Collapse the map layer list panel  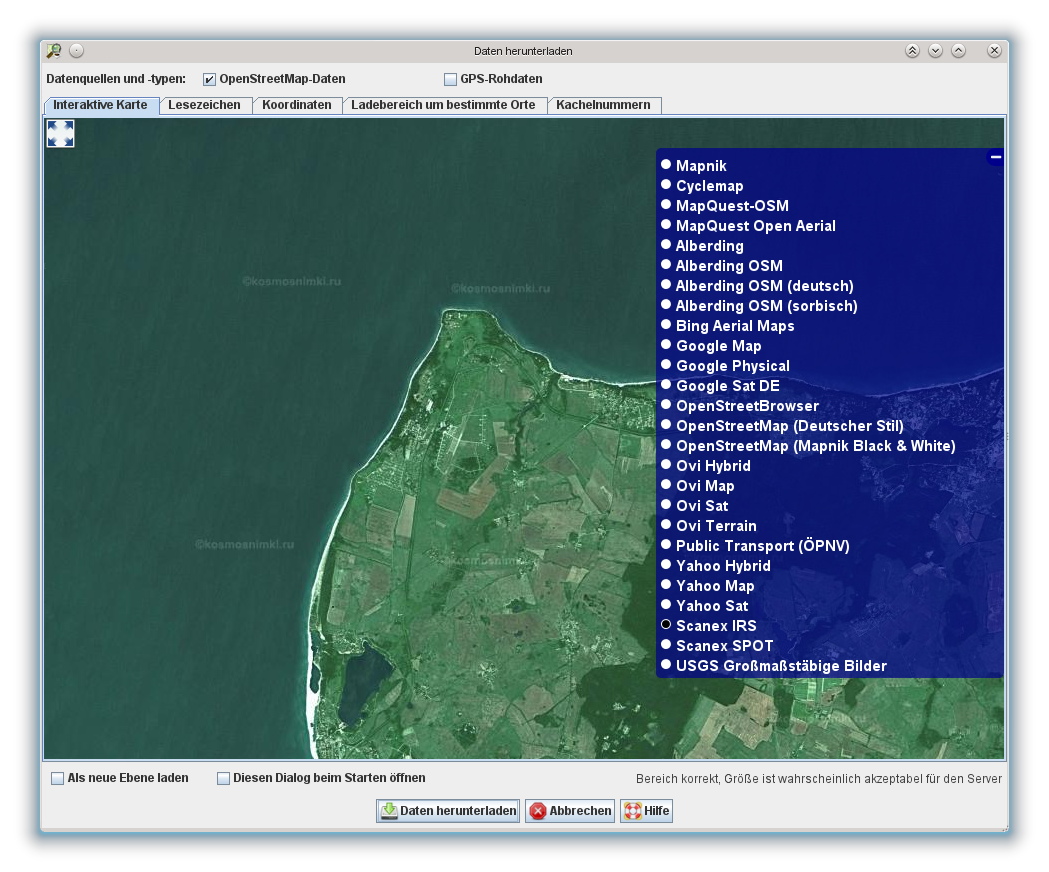995,157
